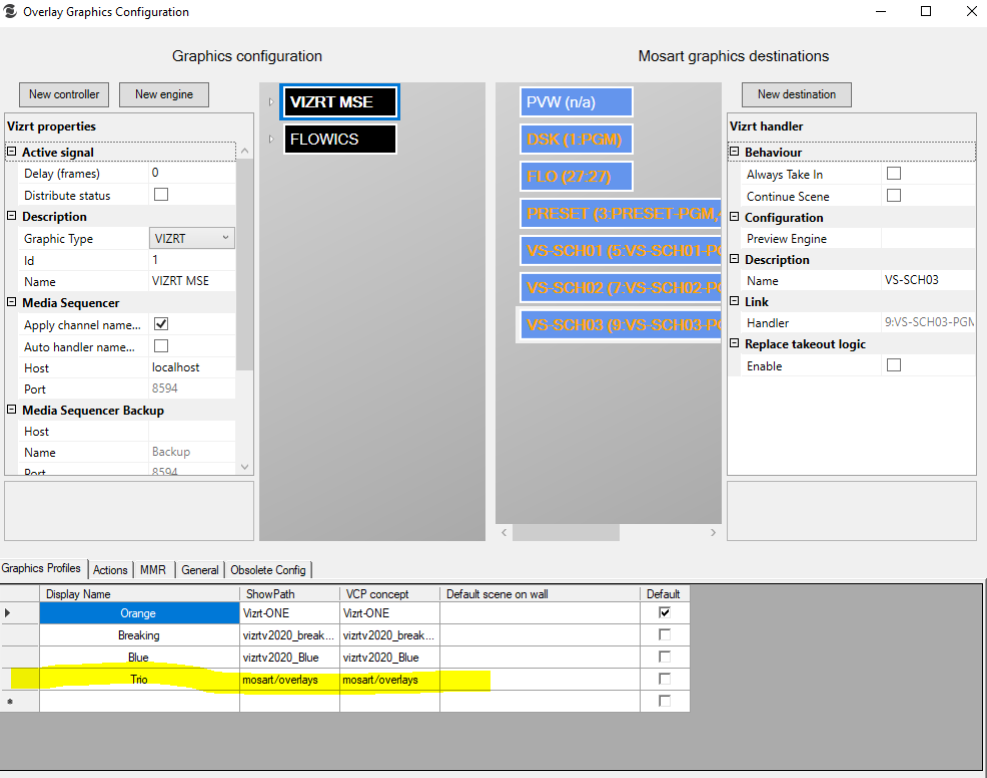Select the VS-SCH01 destination block
The height and width of the screenshot is (778, 987).
[x=620, y=251]
